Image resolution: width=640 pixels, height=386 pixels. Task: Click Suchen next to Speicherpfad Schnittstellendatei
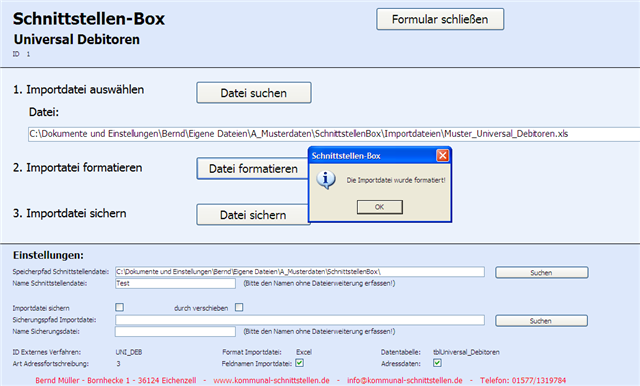542,273
